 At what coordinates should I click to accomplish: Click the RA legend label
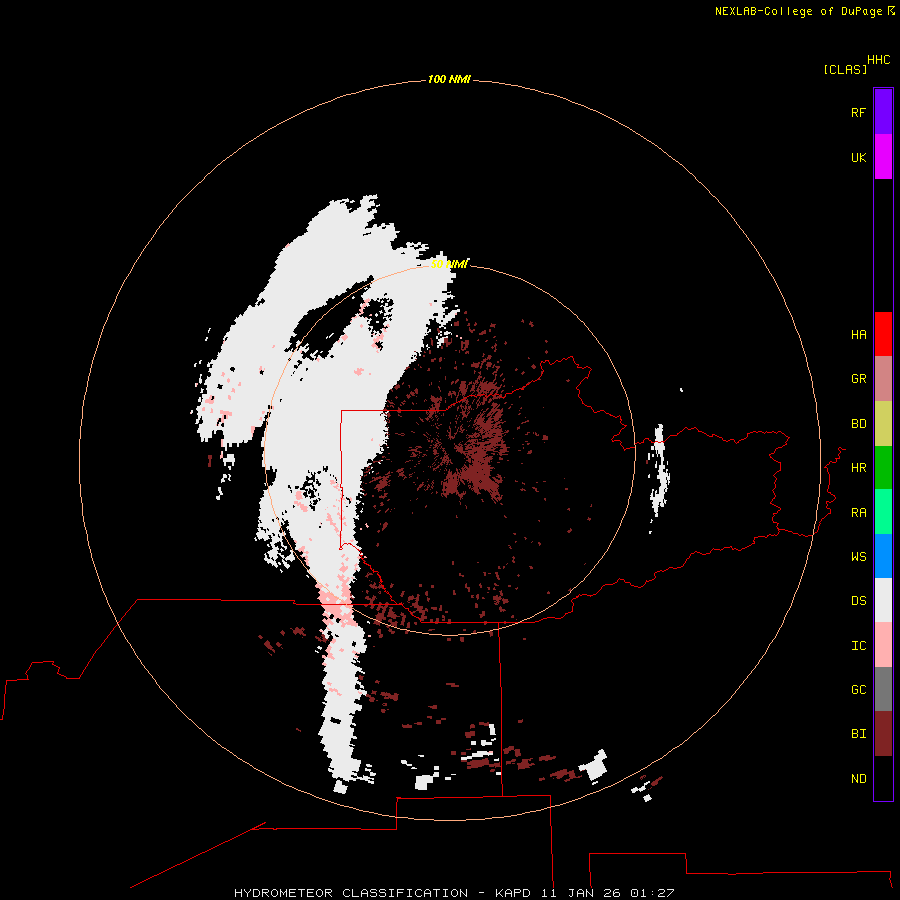[x=858, y=513]
